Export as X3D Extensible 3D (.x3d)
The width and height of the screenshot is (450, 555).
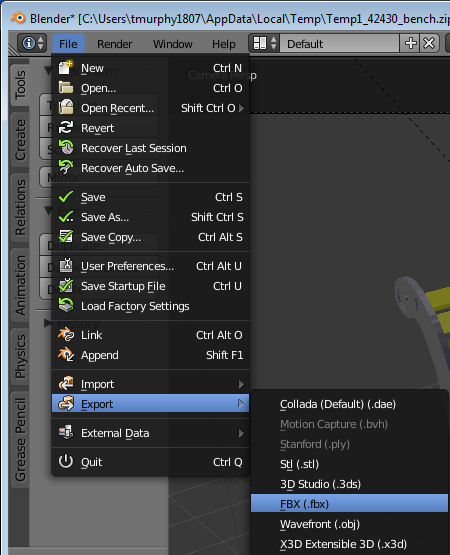pyautogui.click(x=349, y=544)
